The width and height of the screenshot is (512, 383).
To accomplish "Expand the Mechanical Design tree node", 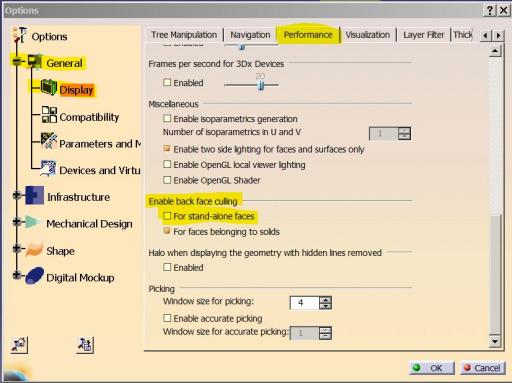I will 17,222.
